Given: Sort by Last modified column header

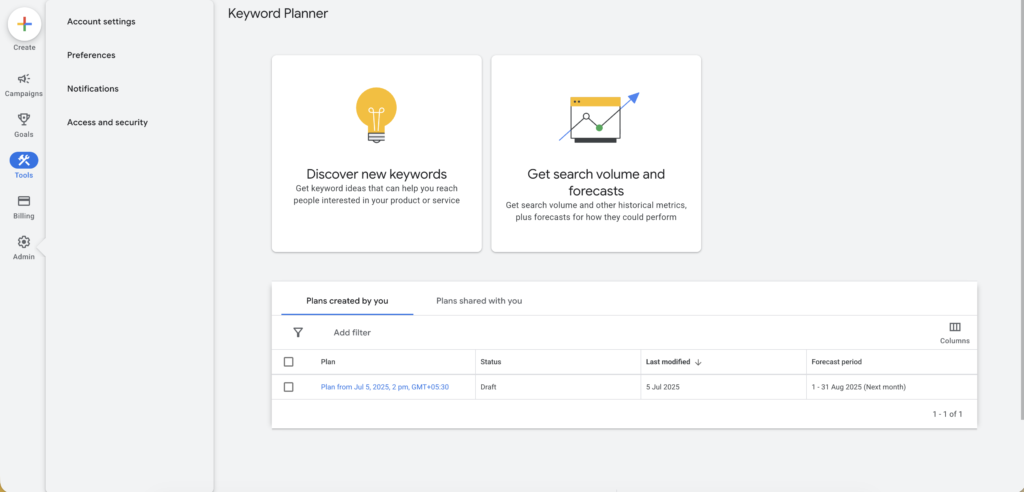Looking at the screenshot, I should [668, 362].
